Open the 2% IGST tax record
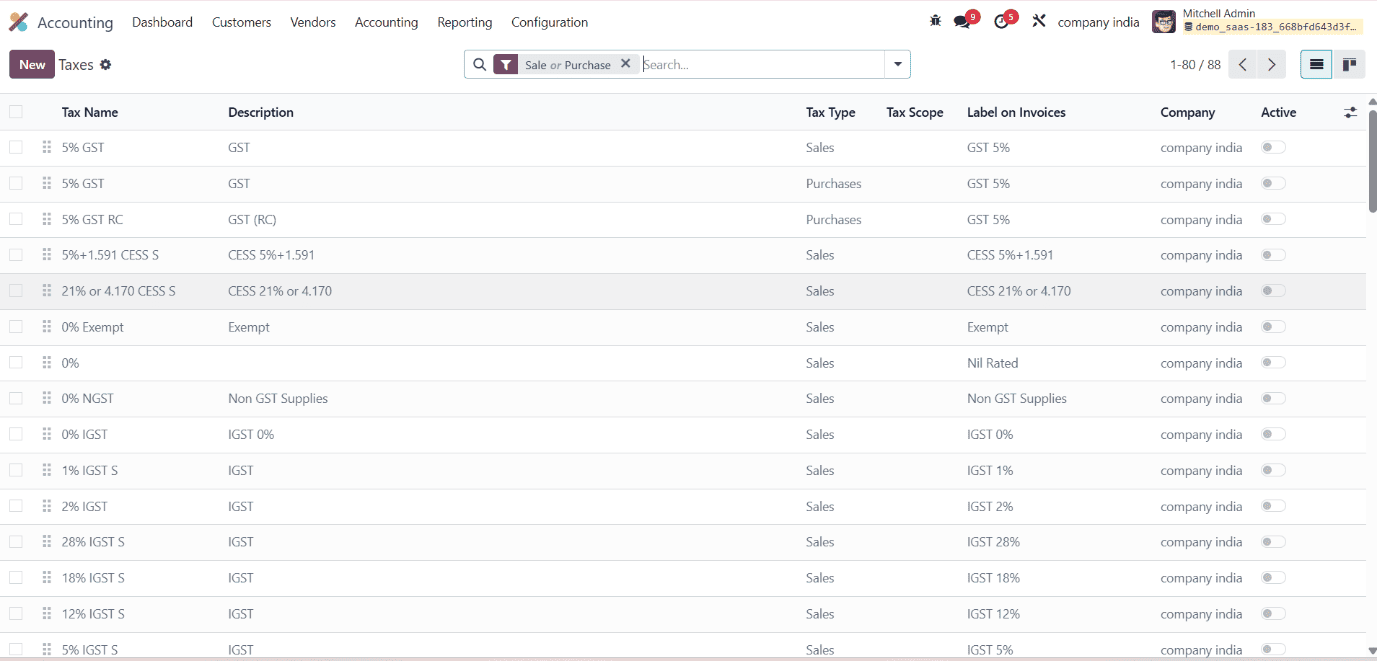The height and width of the screenshot is (661, 1377). 84,506
